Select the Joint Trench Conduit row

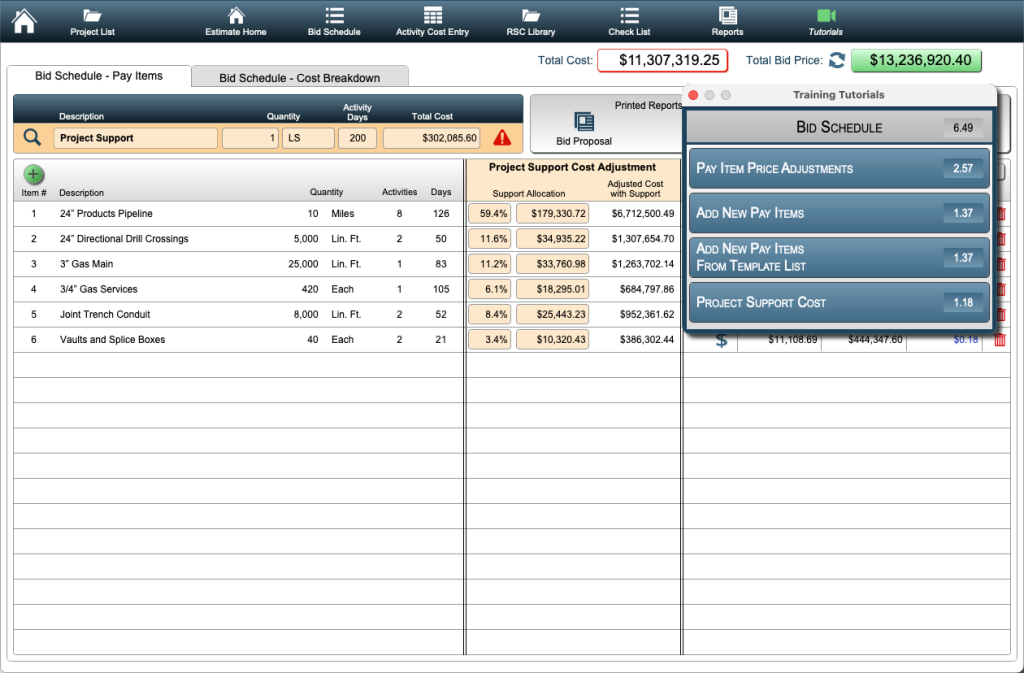coord(238,315)
